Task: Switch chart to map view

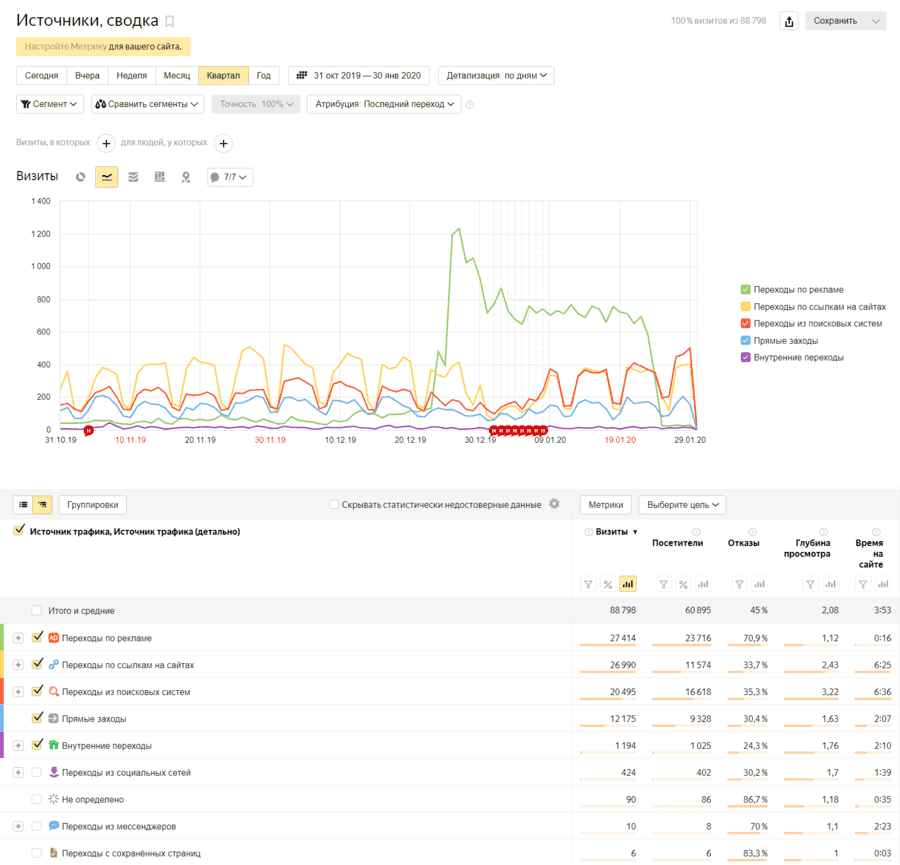Action: point(186,177)
